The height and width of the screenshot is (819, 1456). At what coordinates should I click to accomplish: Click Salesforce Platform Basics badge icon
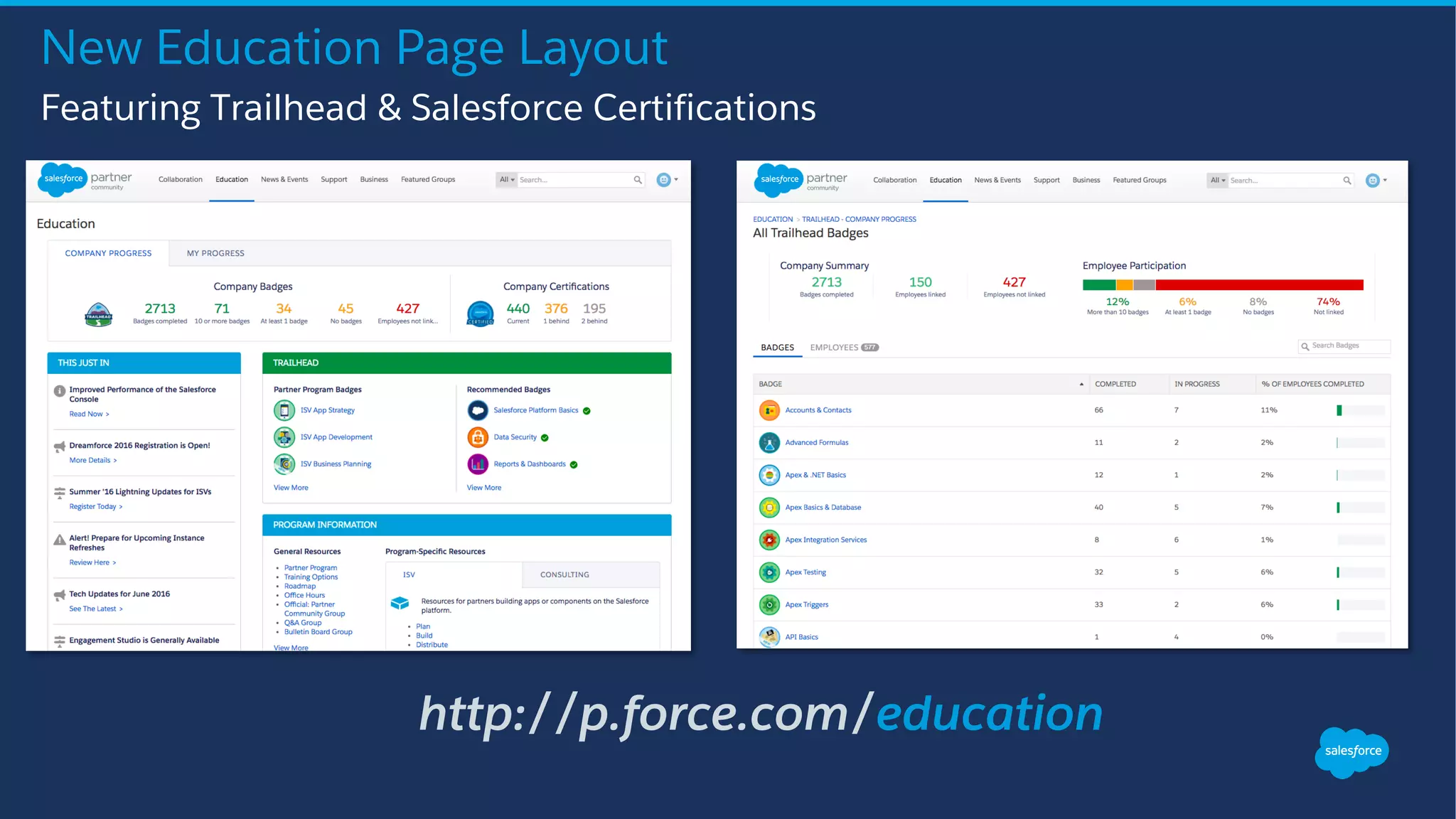click(x=478, y=410)
